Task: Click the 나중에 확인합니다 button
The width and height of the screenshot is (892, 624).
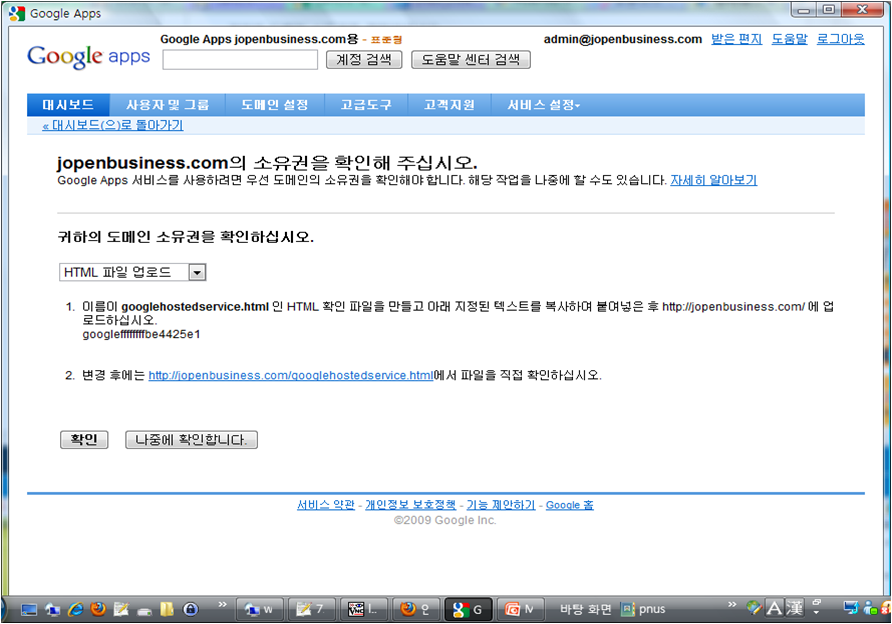Action: coord(191,440)
